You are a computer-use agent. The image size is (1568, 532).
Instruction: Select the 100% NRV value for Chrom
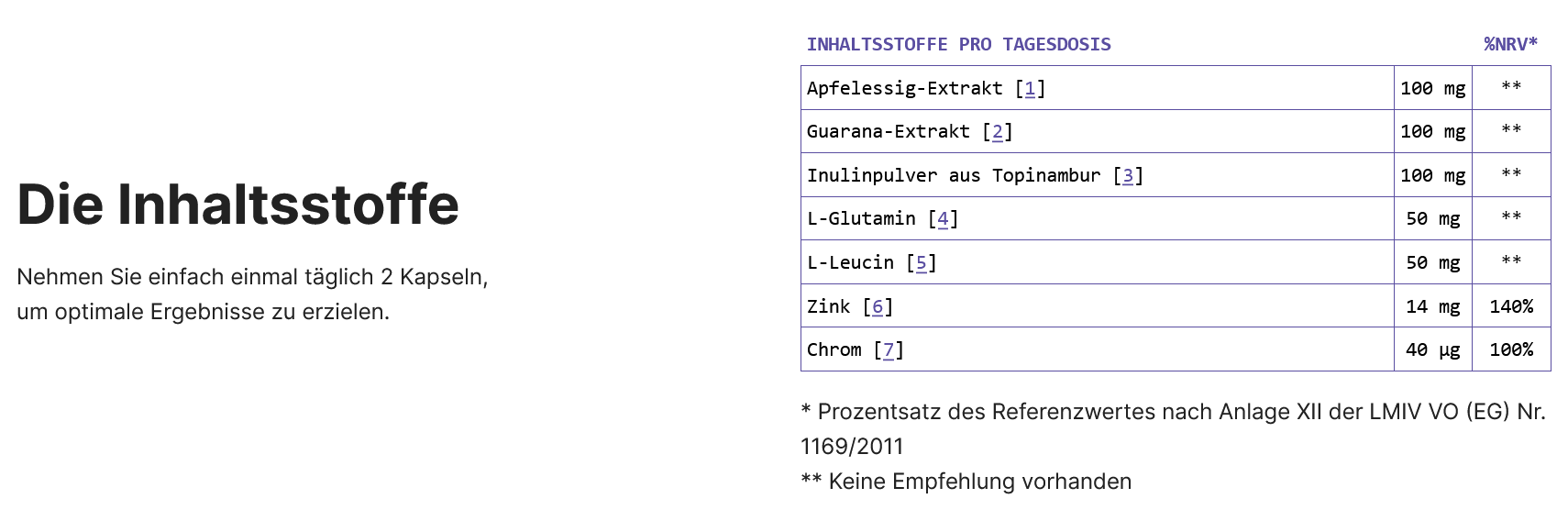1511,349
